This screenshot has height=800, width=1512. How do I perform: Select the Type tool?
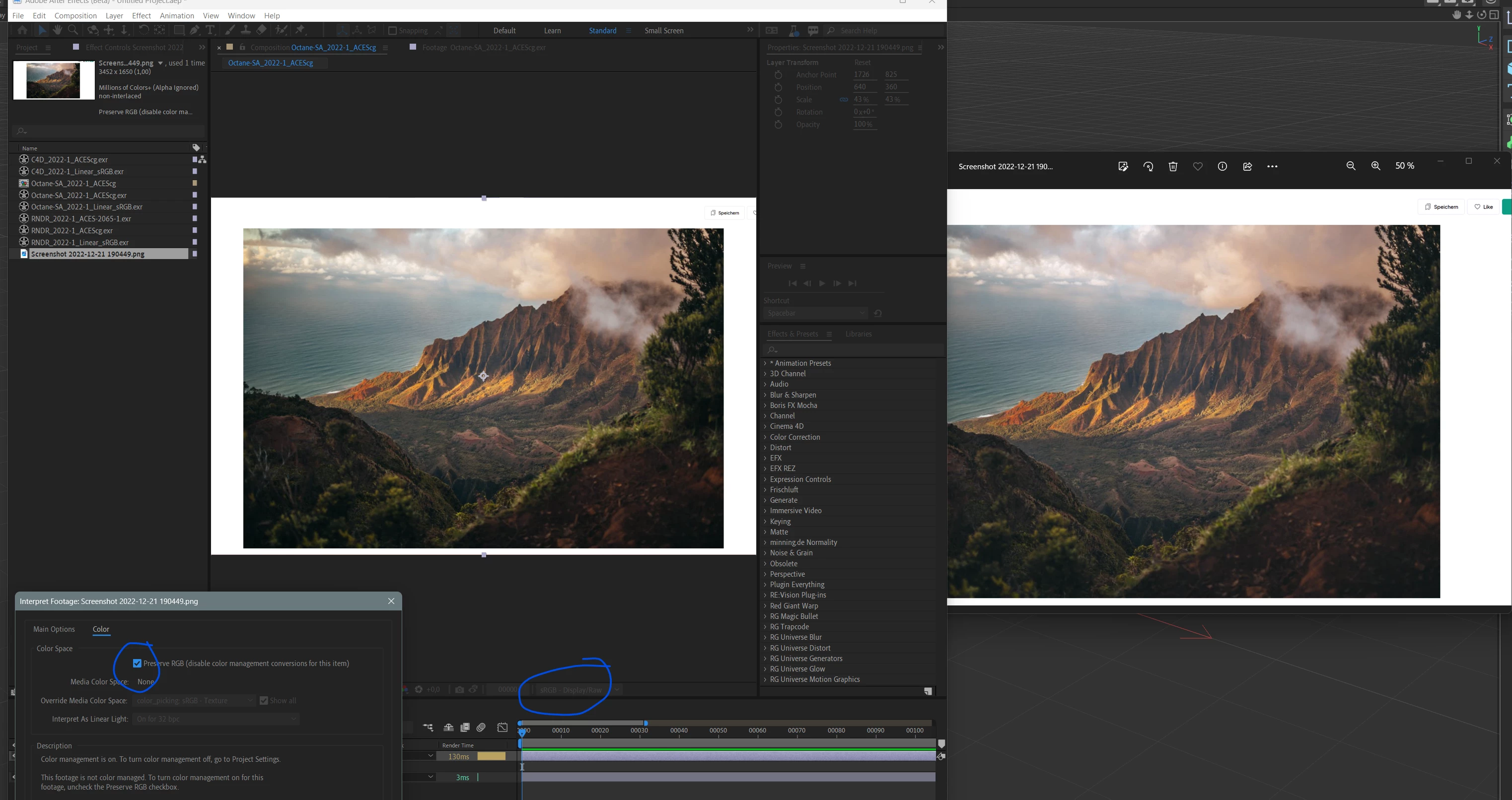210,30
